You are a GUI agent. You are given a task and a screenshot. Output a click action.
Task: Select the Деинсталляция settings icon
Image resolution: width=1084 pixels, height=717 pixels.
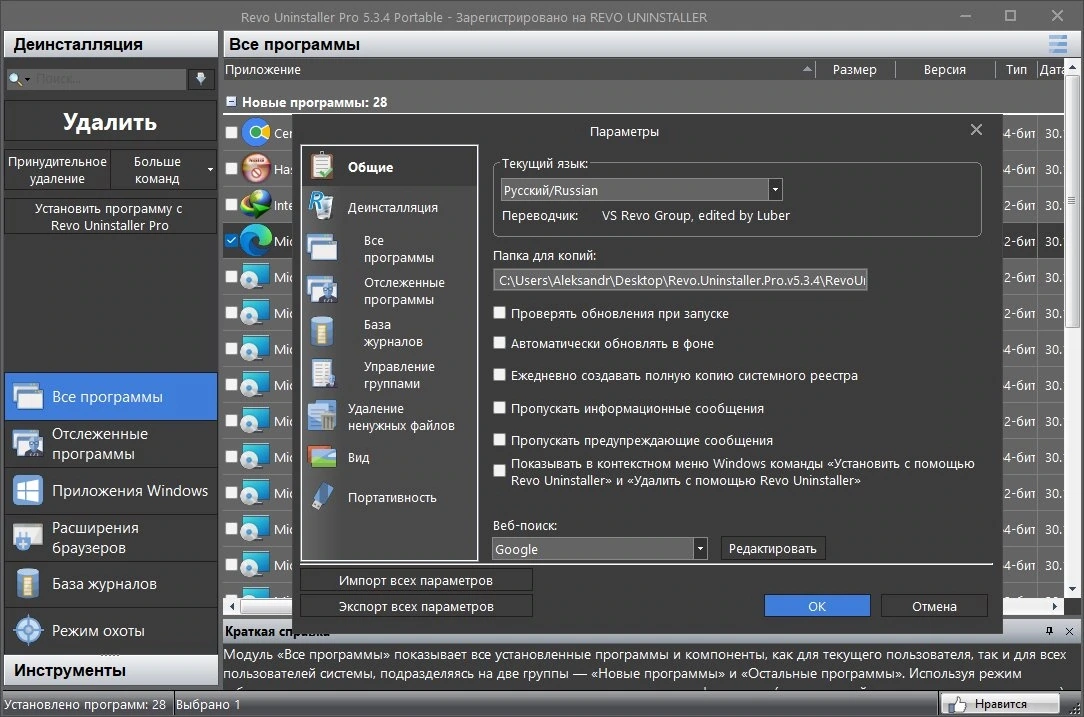tap(321, 206)
